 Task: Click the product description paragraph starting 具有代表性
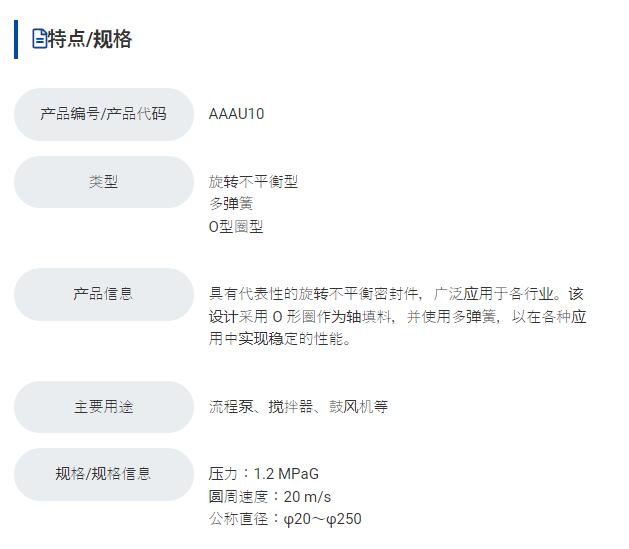point(397,316)
